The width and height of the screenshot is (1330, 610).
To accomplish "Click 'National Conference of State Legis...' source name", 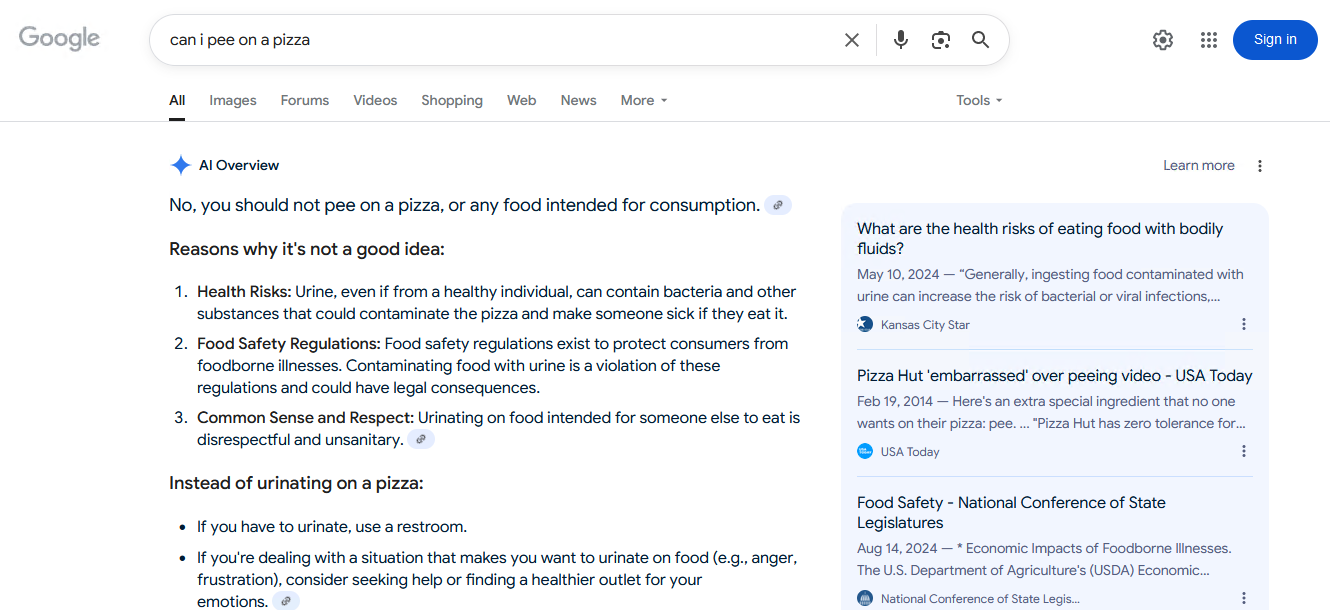I will [x=980, y=598].
